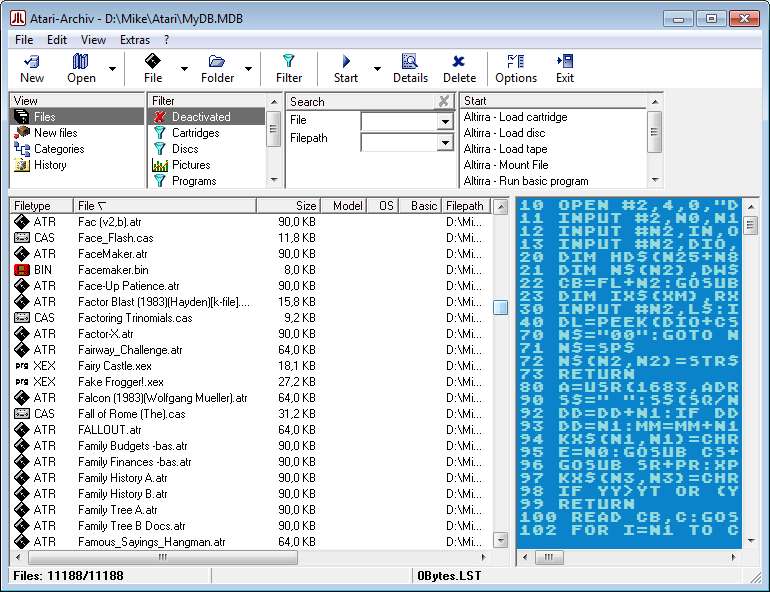Screen dimensions: 770x592
Task: Select Files in the View panel
Action: (77, 117)
